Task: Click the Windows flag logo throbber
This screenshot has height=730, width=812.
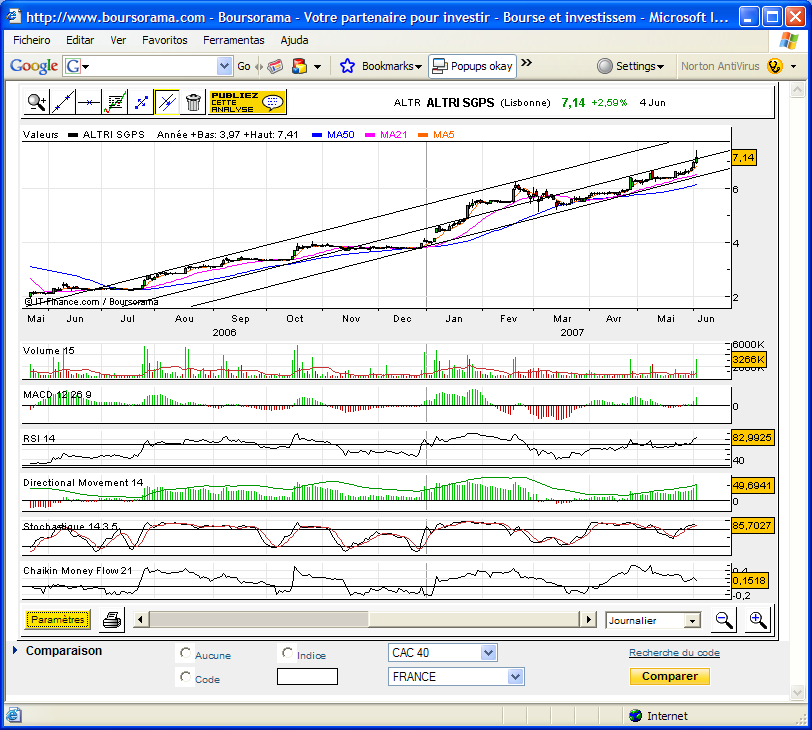Action: (x=788, y=40)
